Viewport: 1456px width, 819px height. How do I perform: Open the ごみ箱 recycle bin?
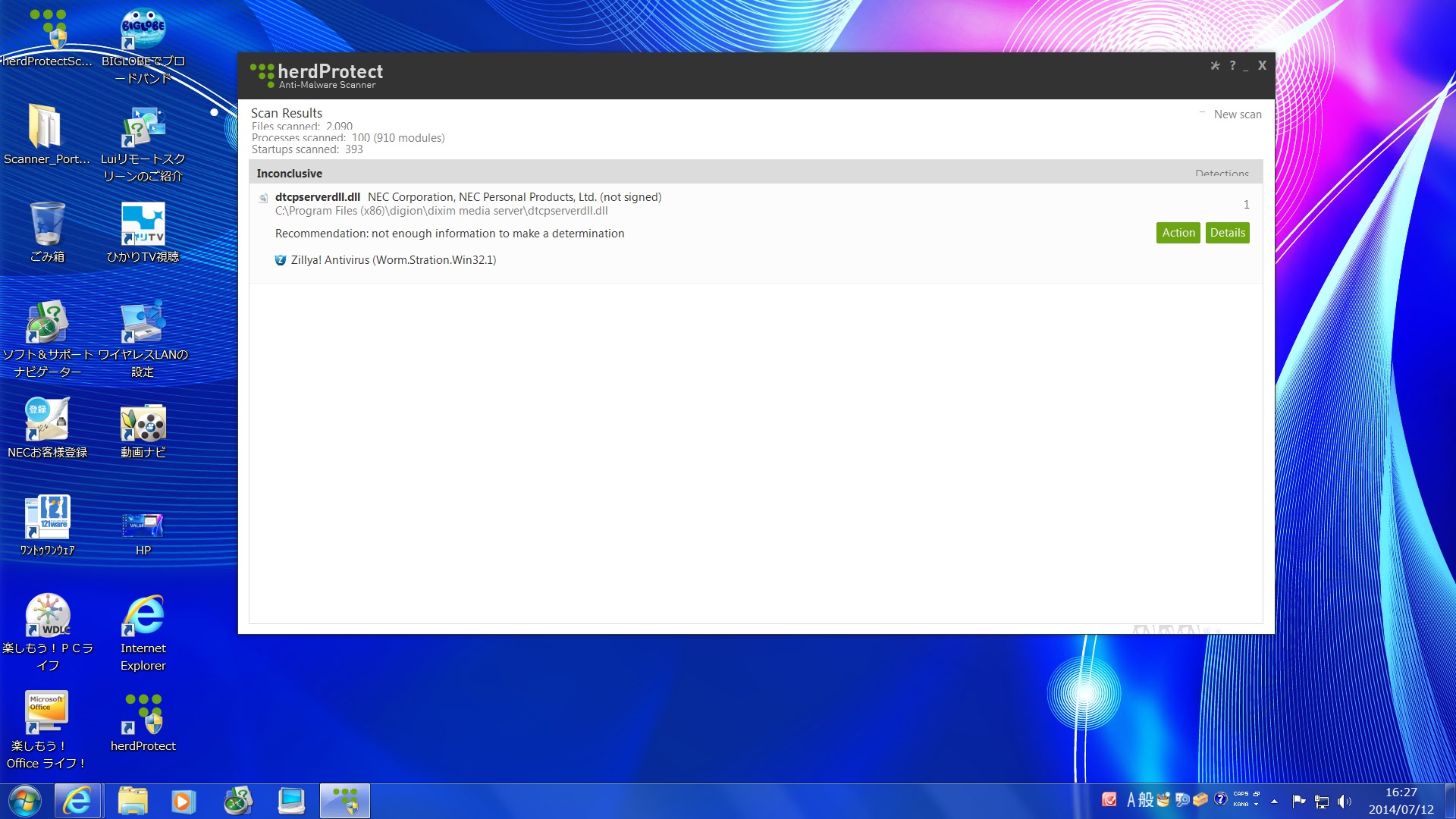(47, 232)
